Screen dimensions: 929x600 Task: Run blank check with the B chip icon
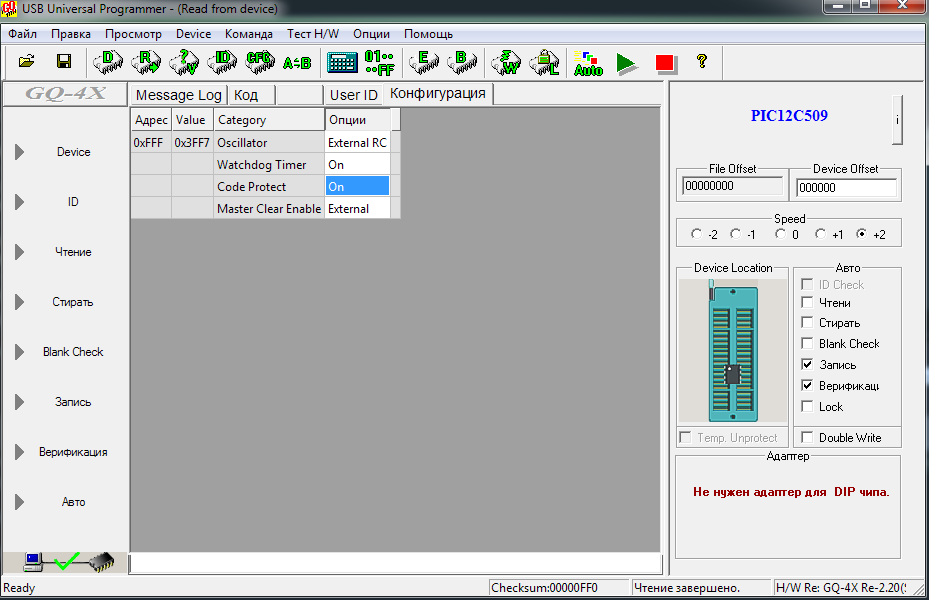[x=462, y=62]
